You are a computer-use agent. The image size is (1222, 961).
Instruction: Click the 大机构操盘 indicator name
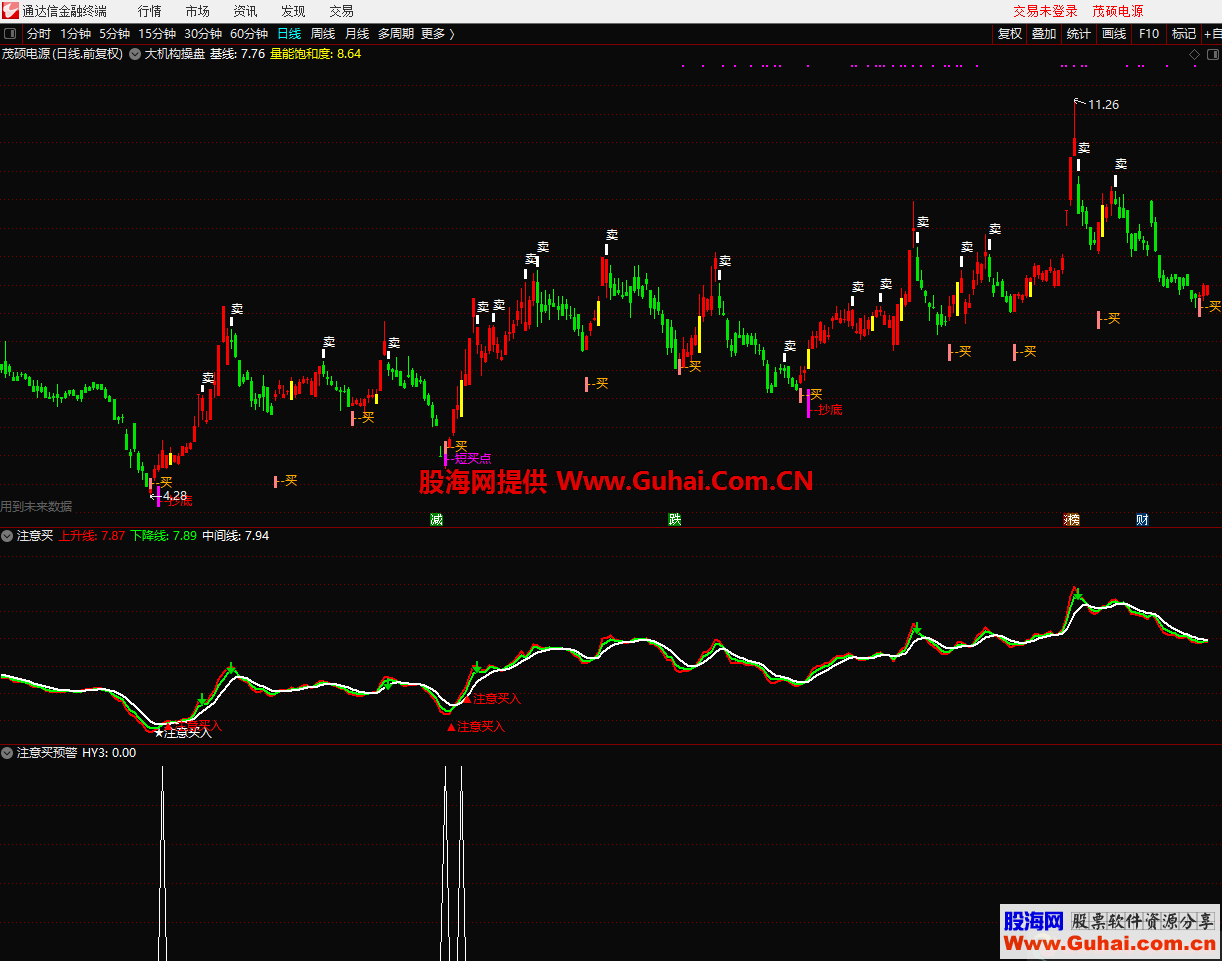175,54
